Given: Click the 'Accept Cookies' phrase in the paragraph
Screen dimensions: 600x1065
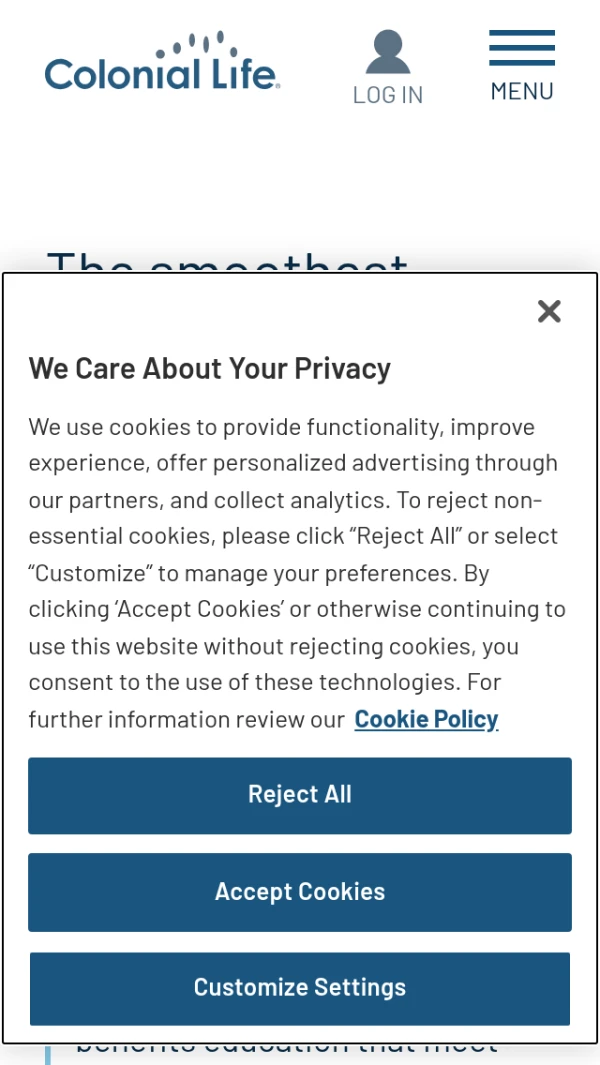Looking at the screenshot, I should [196, 609].
